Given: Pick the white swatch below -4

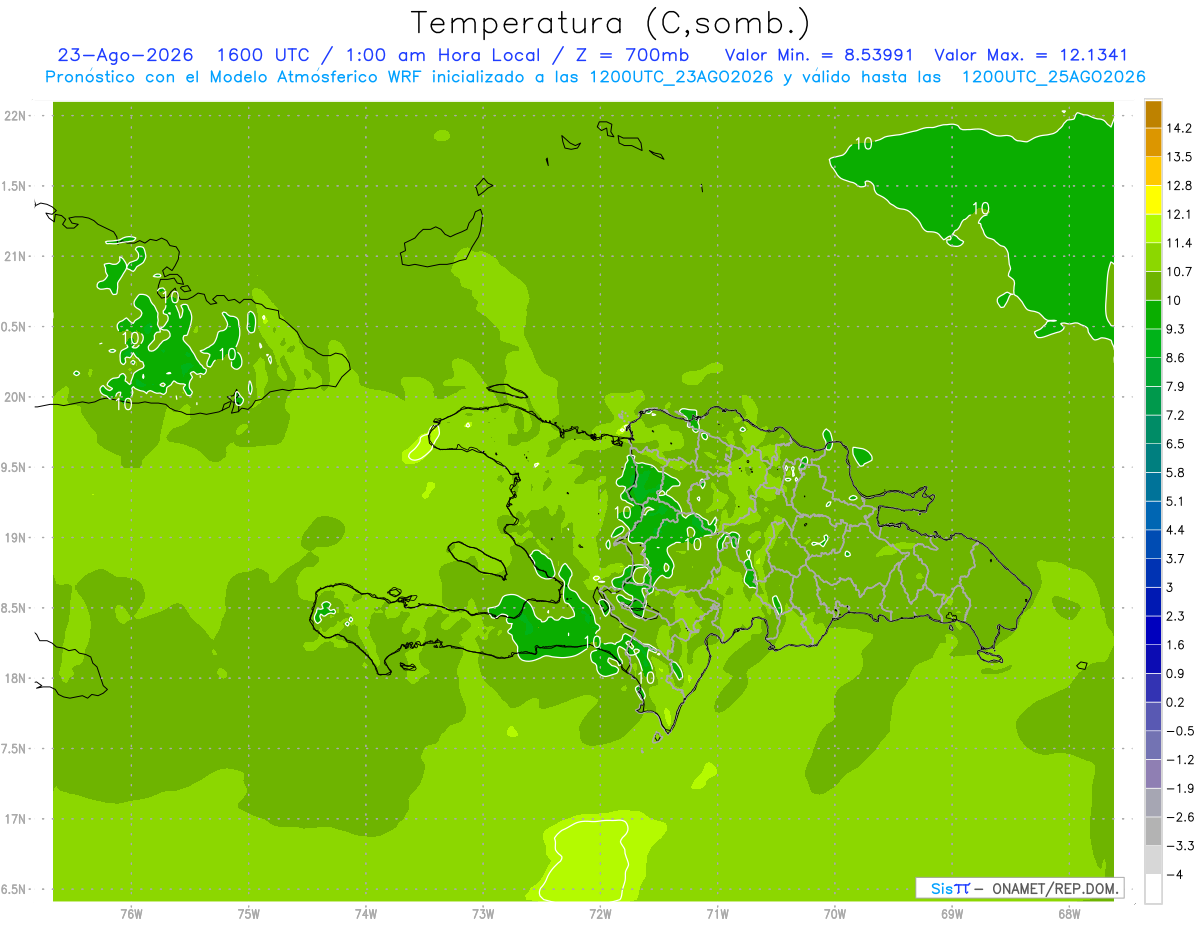Looking at the screenshot, I should point(1153,889).
